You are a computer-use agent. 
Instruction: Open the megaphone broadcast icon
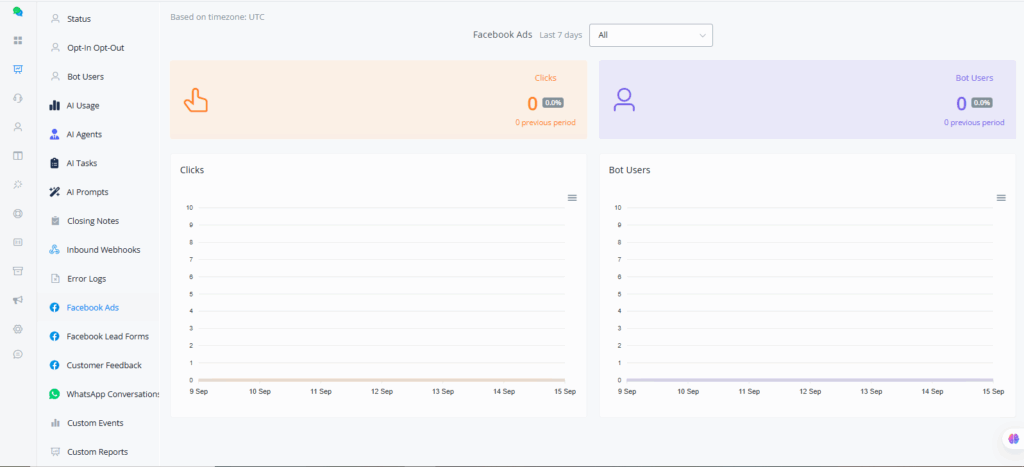coord(17,300)
